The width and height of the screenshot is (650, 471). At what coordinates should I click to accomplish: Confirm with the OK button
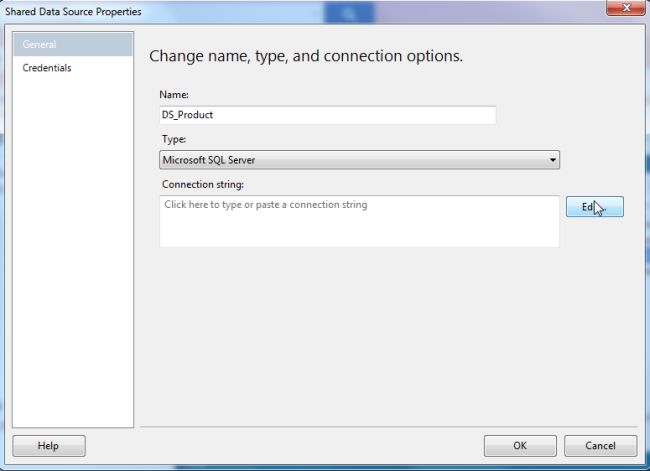(x=520, y=446)
